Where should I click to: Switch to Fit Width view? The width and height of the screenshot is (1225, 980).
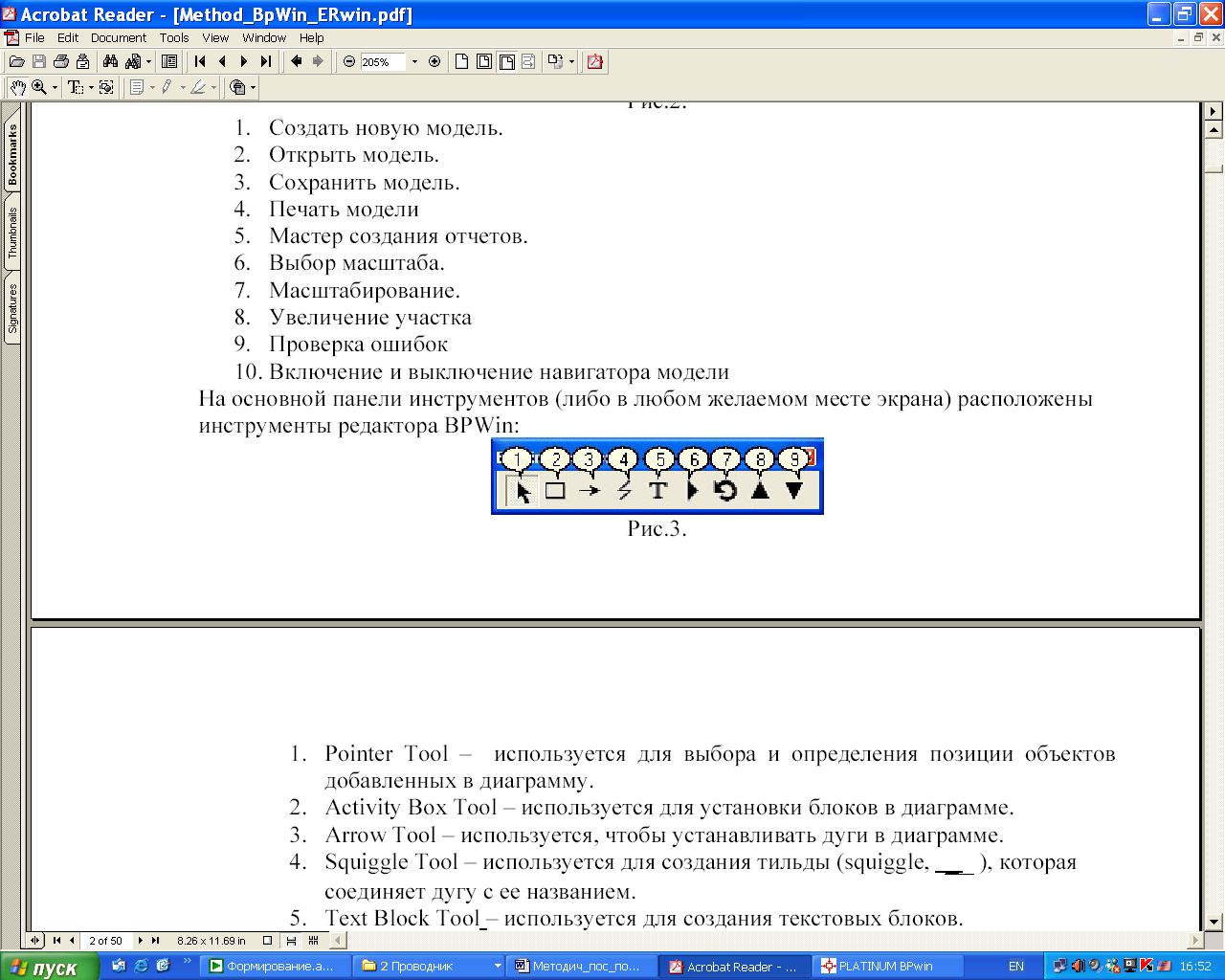click(506, 62)
